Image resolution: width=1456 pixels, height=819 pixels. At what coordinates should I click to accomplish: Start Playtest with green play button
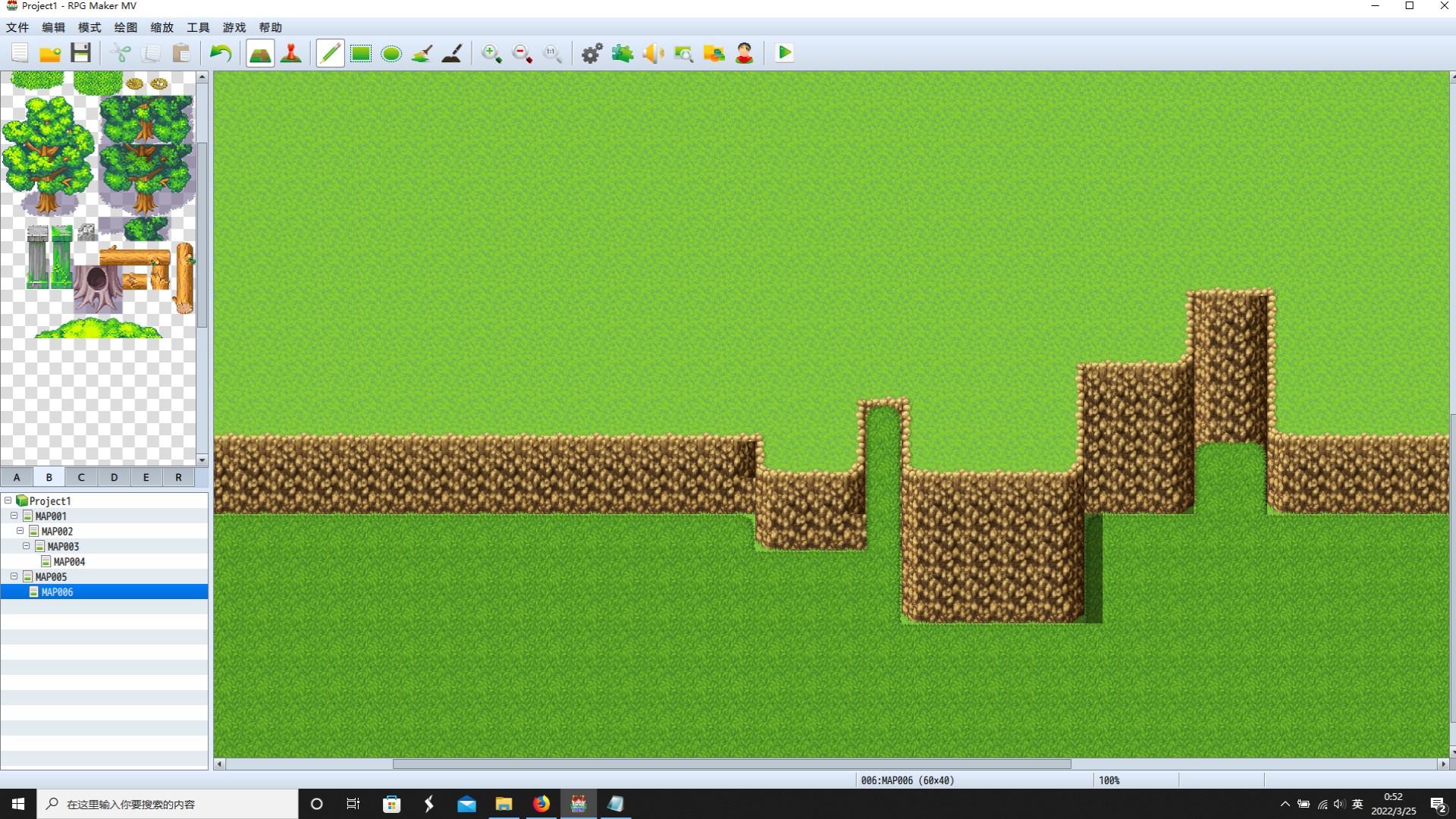coord(785,53)
